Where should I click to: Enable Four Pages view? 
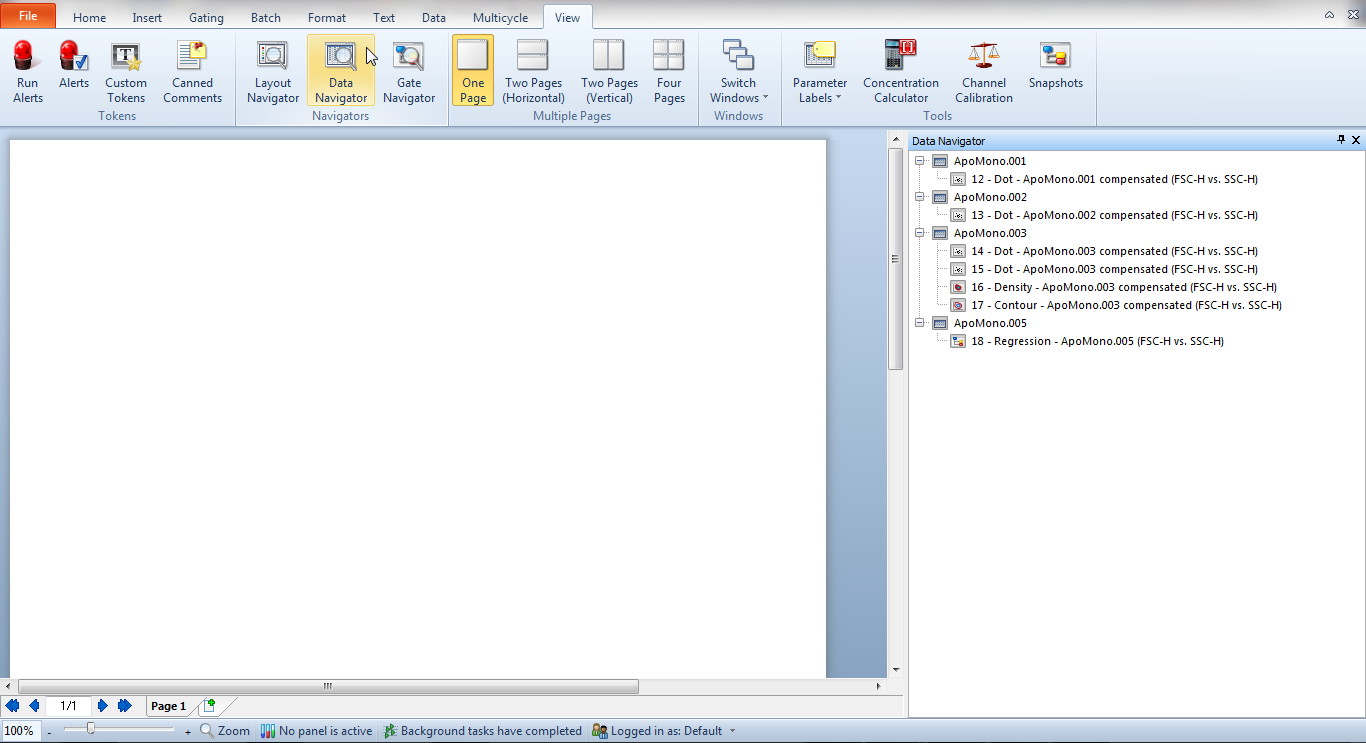669,70
